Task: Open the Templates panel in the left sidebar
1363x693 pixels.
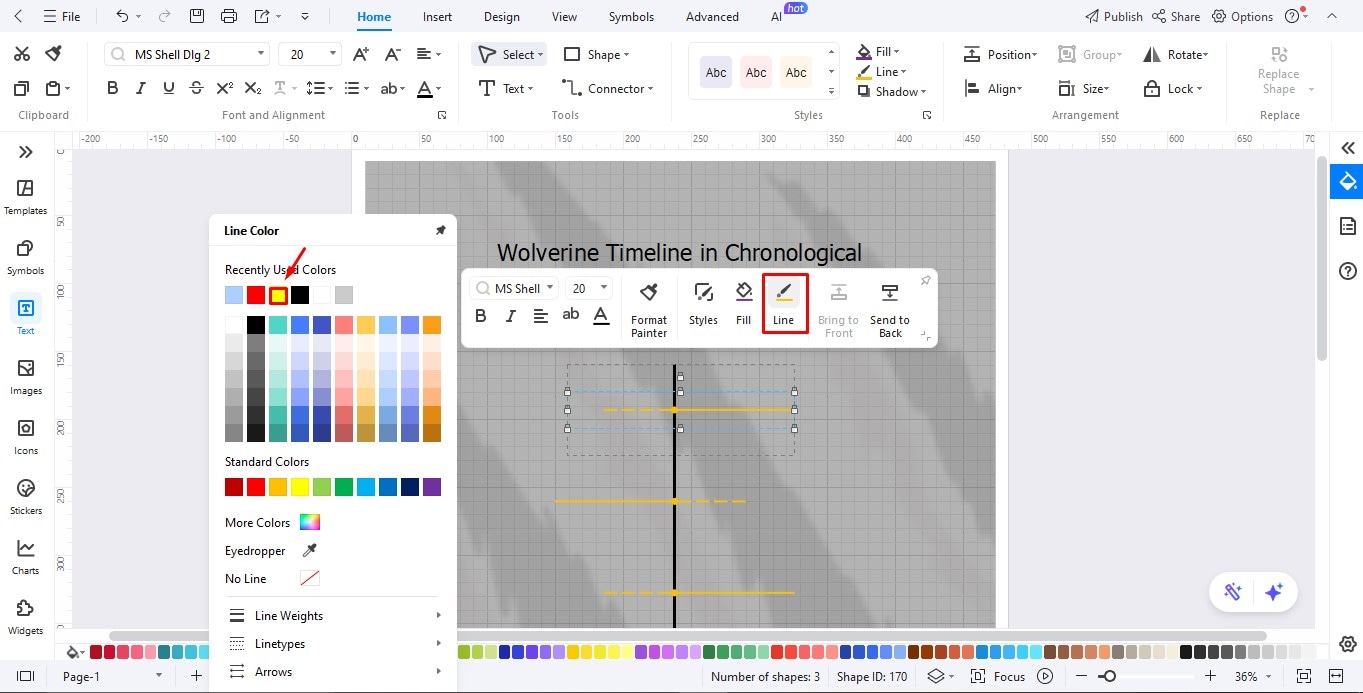Action: point(26,197)
